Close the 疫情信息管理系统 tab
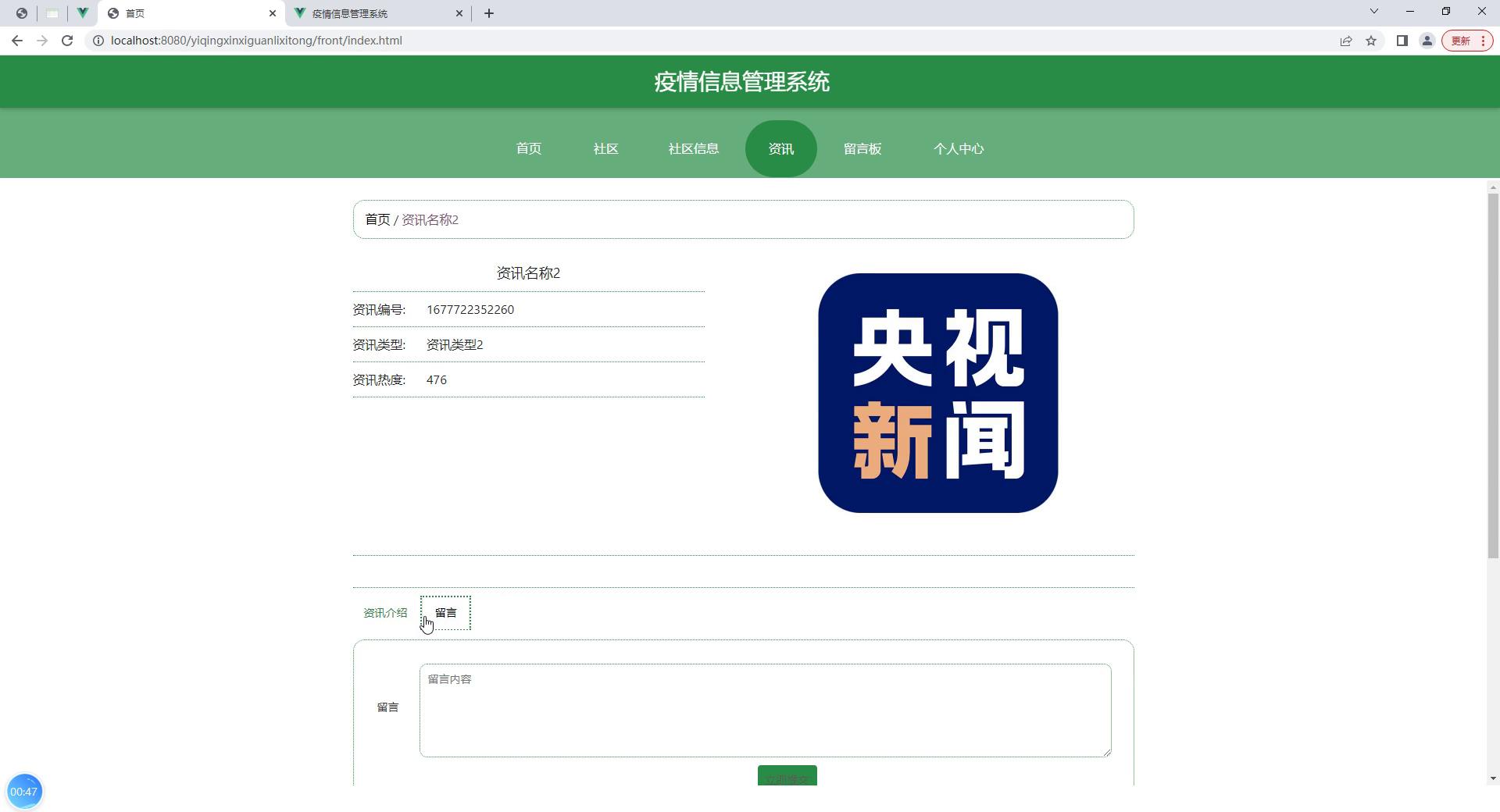 [x=459, y=13]
